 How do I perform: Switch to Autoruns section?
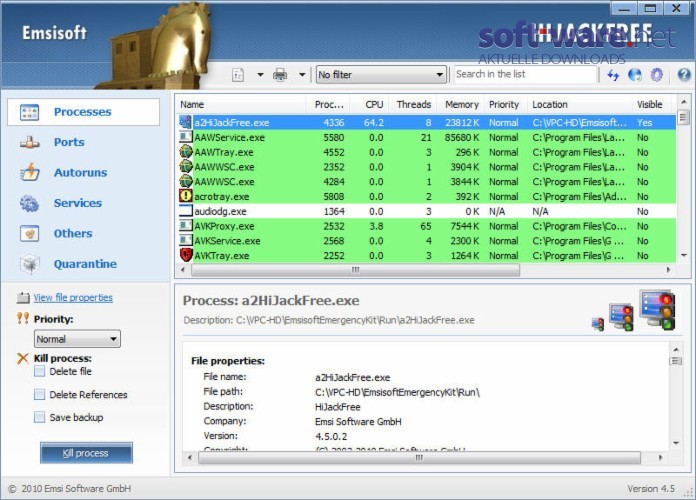click(80, 173)
